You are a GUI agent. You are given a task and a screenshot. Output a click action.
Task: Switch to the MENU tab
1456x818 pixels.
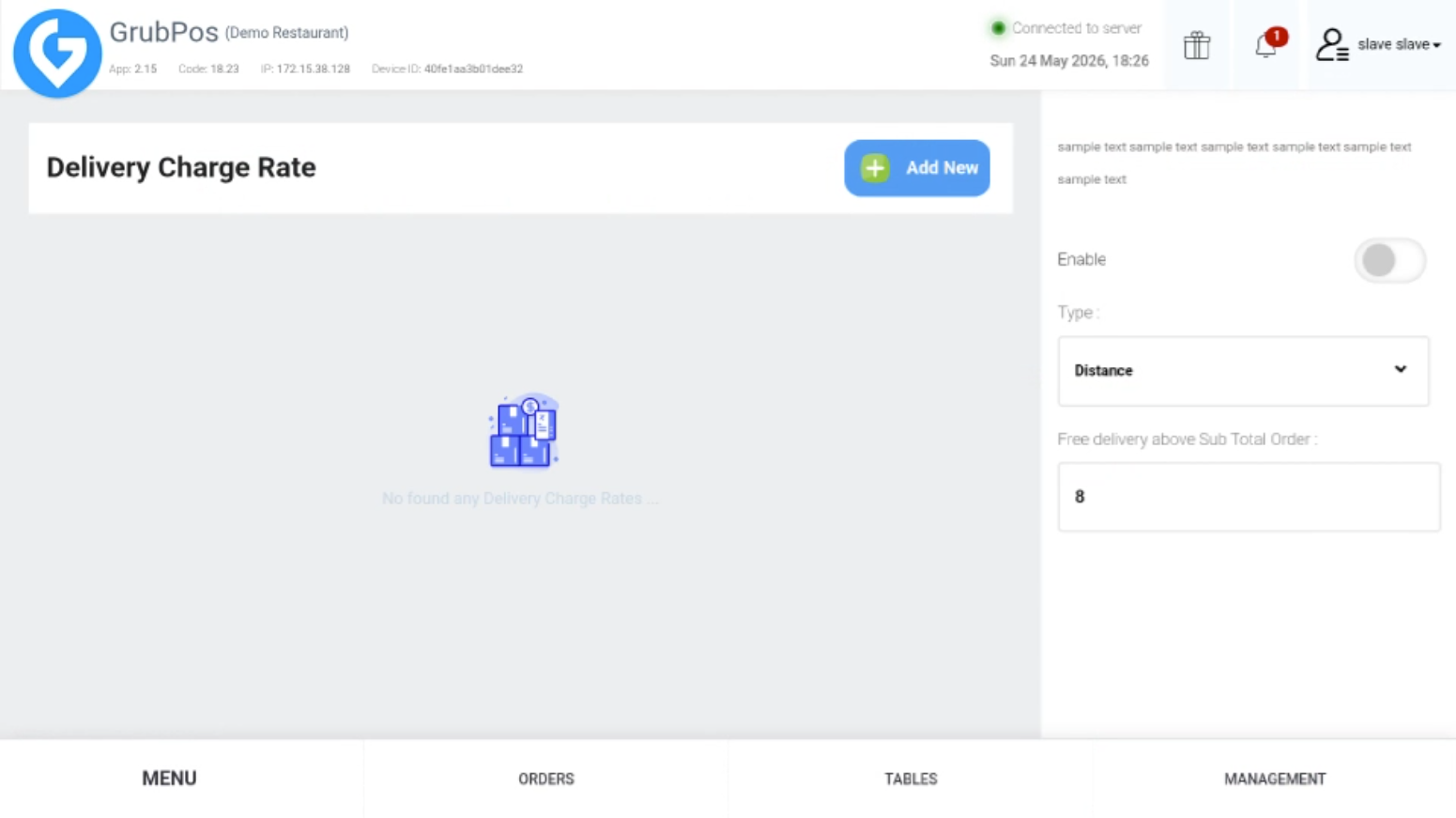coord(169,779)
